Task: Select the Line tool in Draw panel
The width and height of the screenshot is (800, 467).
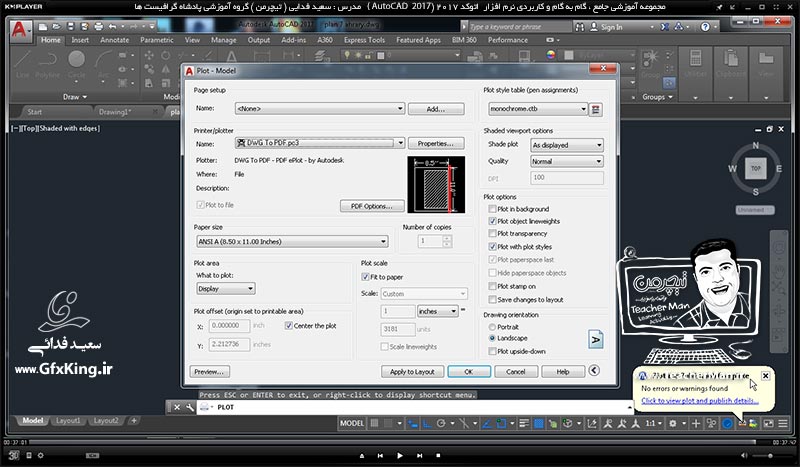Action: [x=22, y=63]
